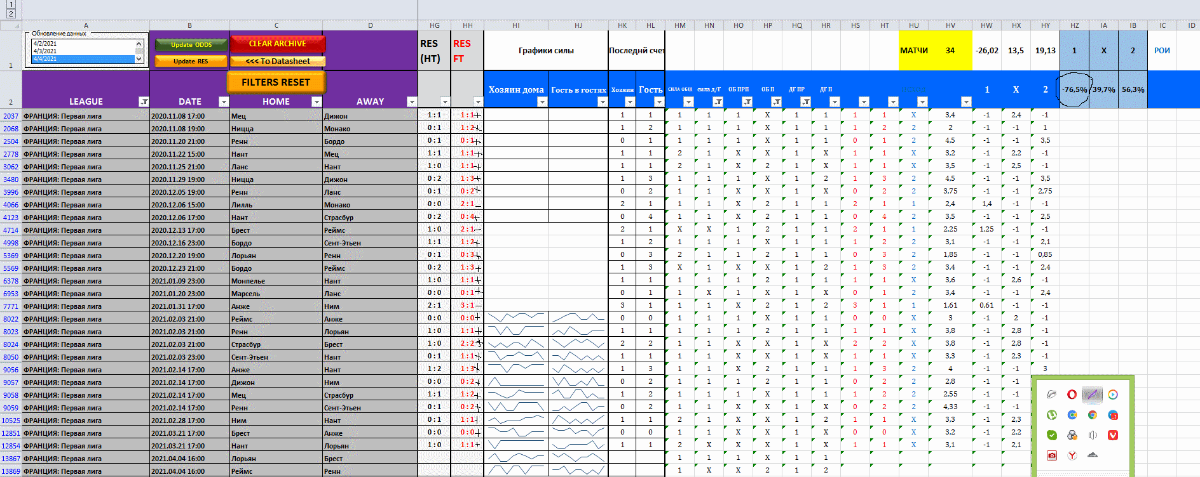Screen dimensions: 1200x477
Task: Click the Opera browser tray icon
Action: click(x=1071, y=396)
